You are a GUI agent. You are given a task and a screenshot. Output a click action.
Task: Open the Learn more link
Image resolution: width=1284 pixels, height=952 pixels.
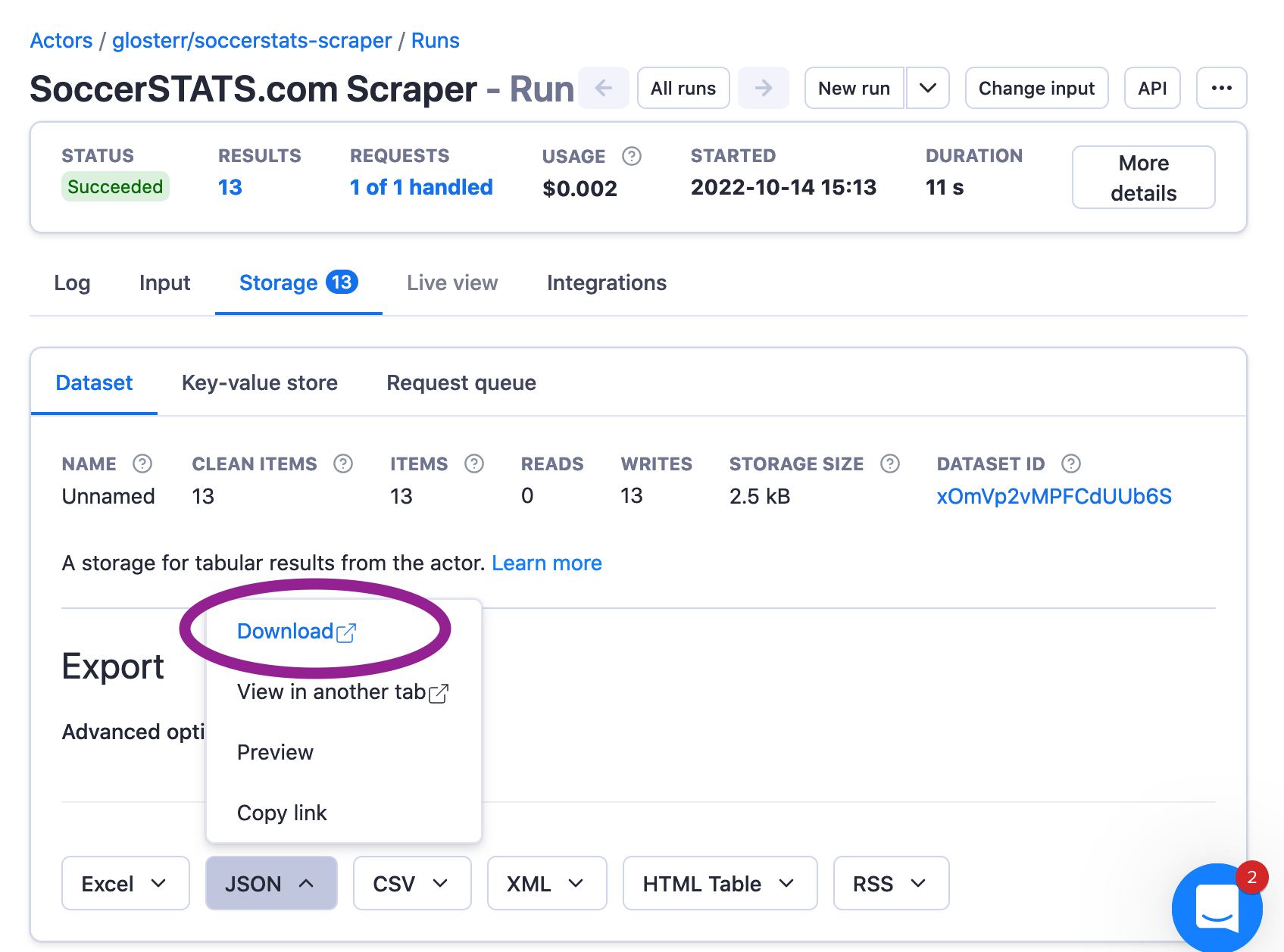point(547,563)
